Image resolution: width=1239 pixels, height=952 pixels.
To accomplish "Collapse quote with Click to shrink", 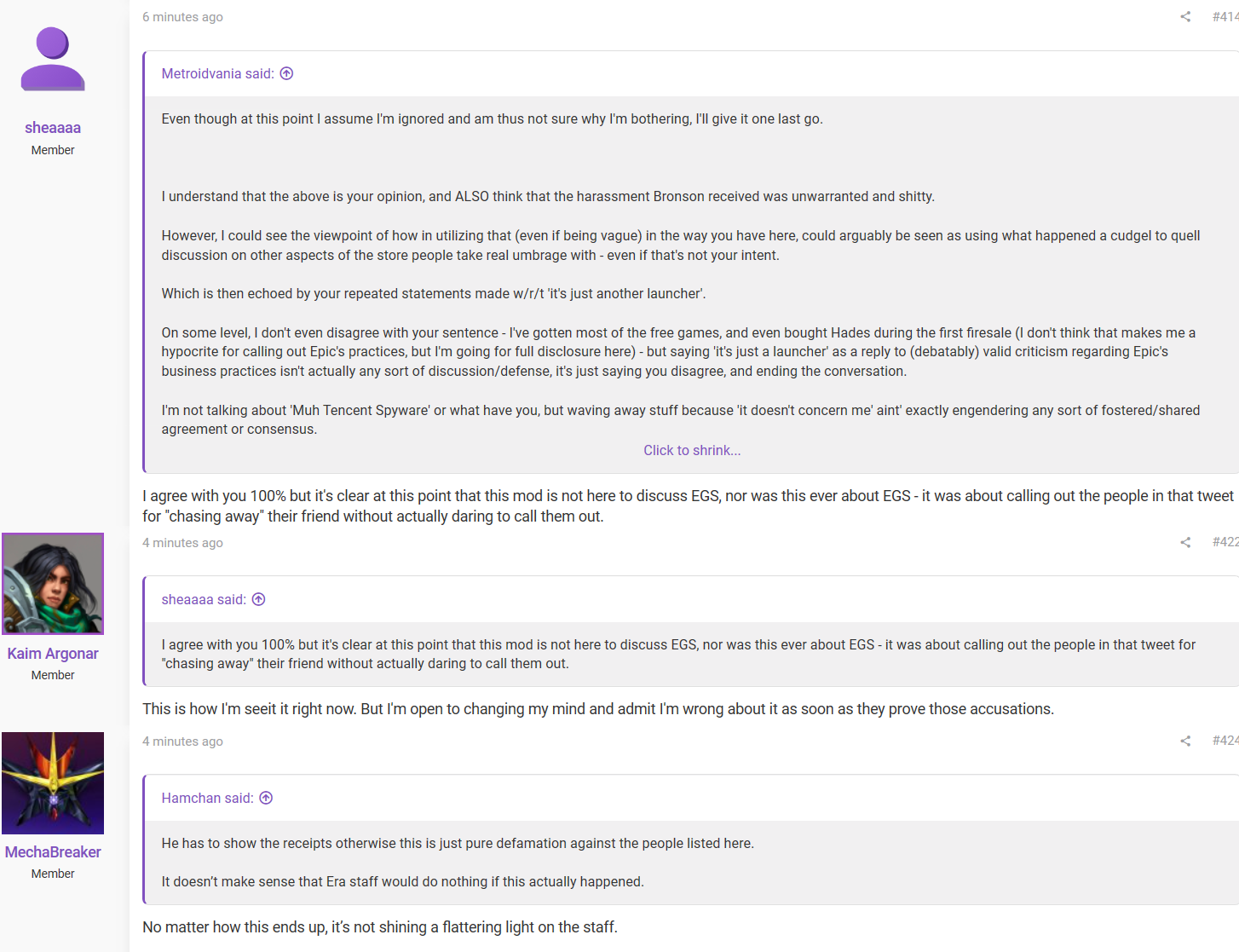I will point(692,450).
